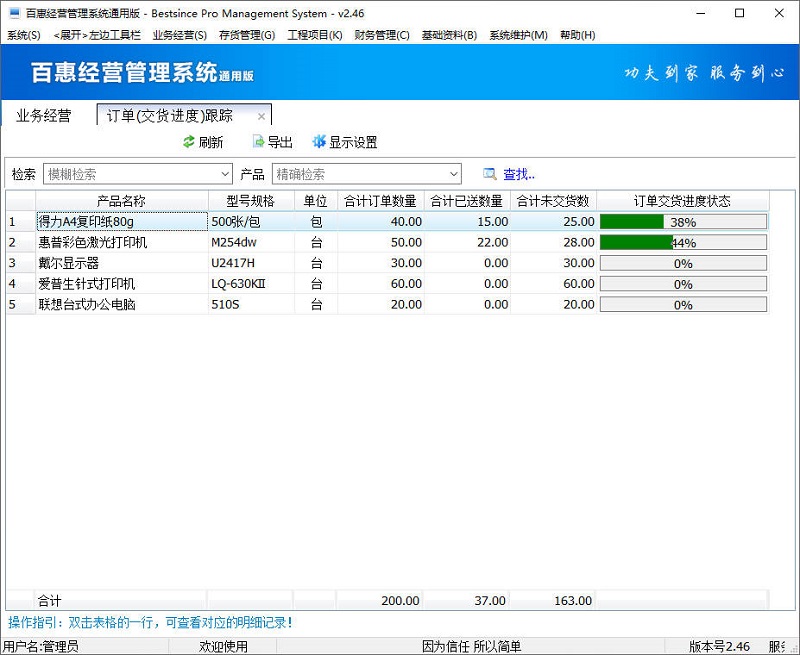
Task: Click the LQ-630KII model cell
Action: click(251, 284)
